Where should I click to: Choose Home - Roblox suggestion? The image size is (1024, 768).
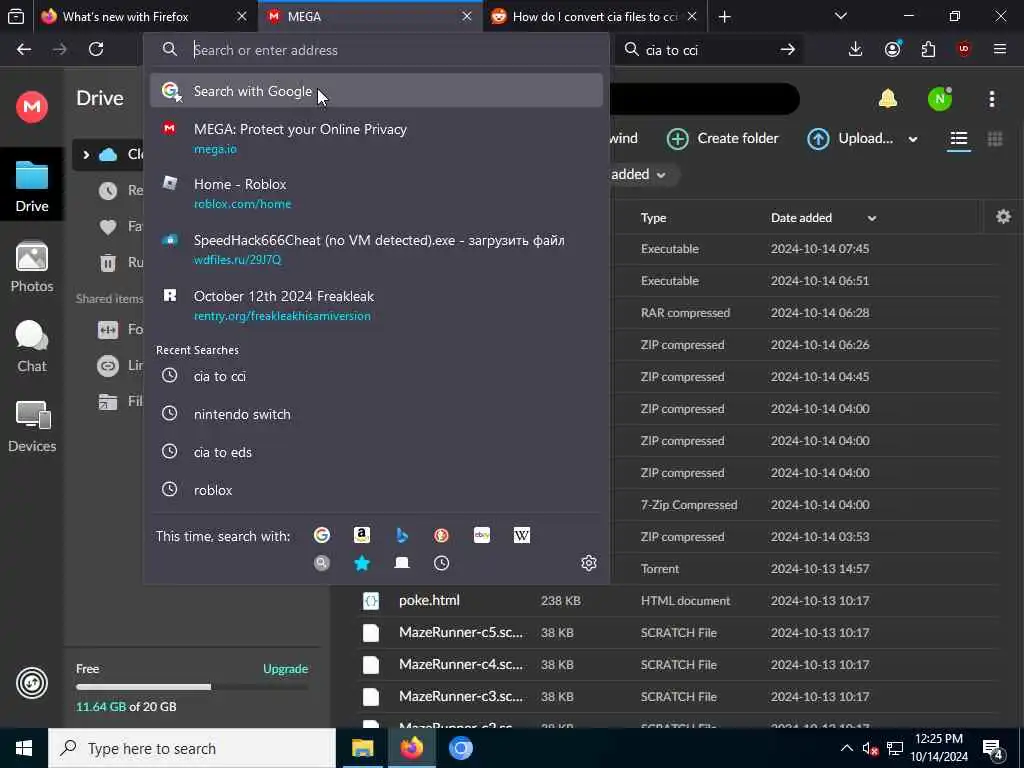tap(376, 193)
